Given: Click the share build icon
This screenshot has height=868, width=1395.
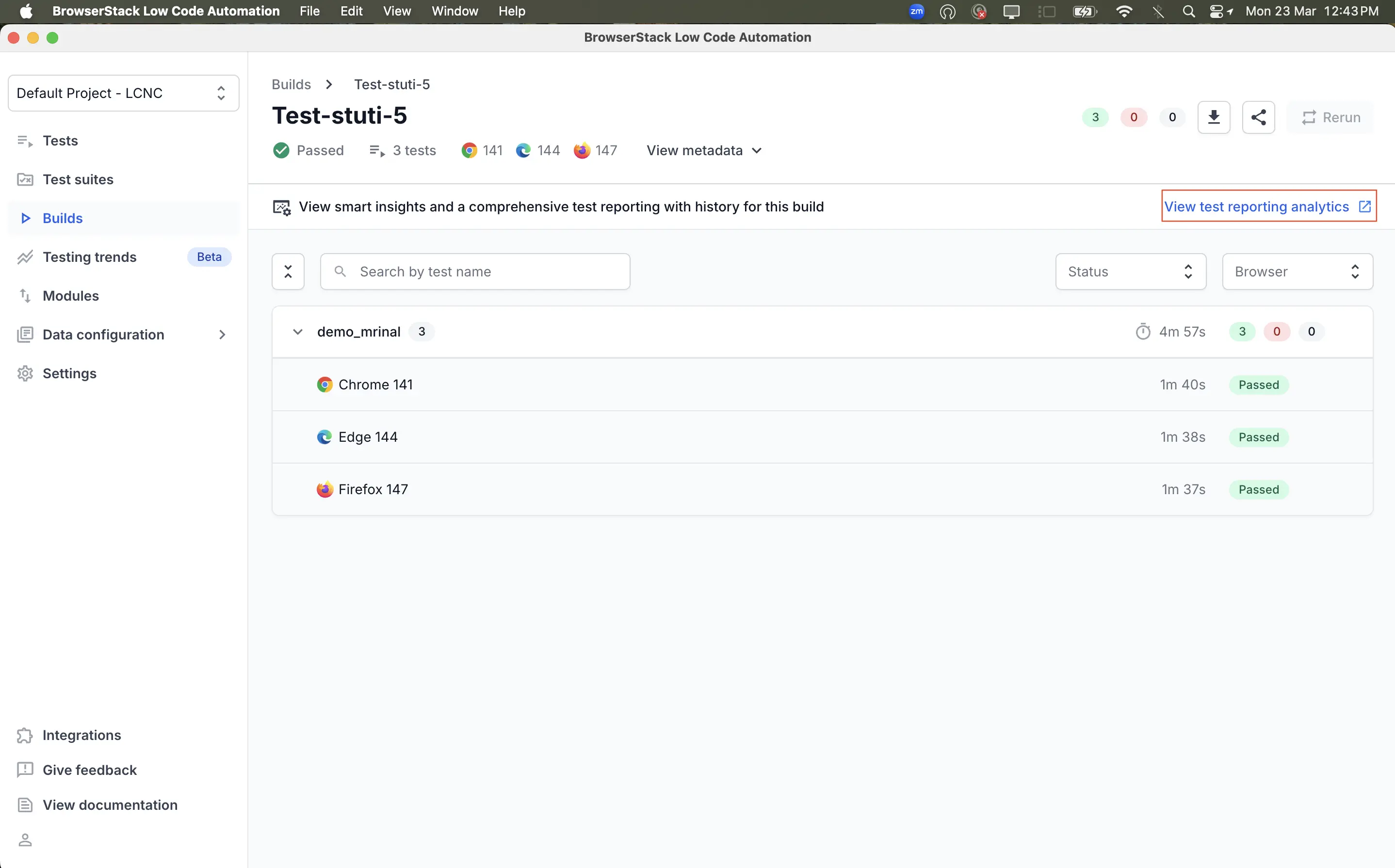Looking at the screenshot, I should [1258, 117].
